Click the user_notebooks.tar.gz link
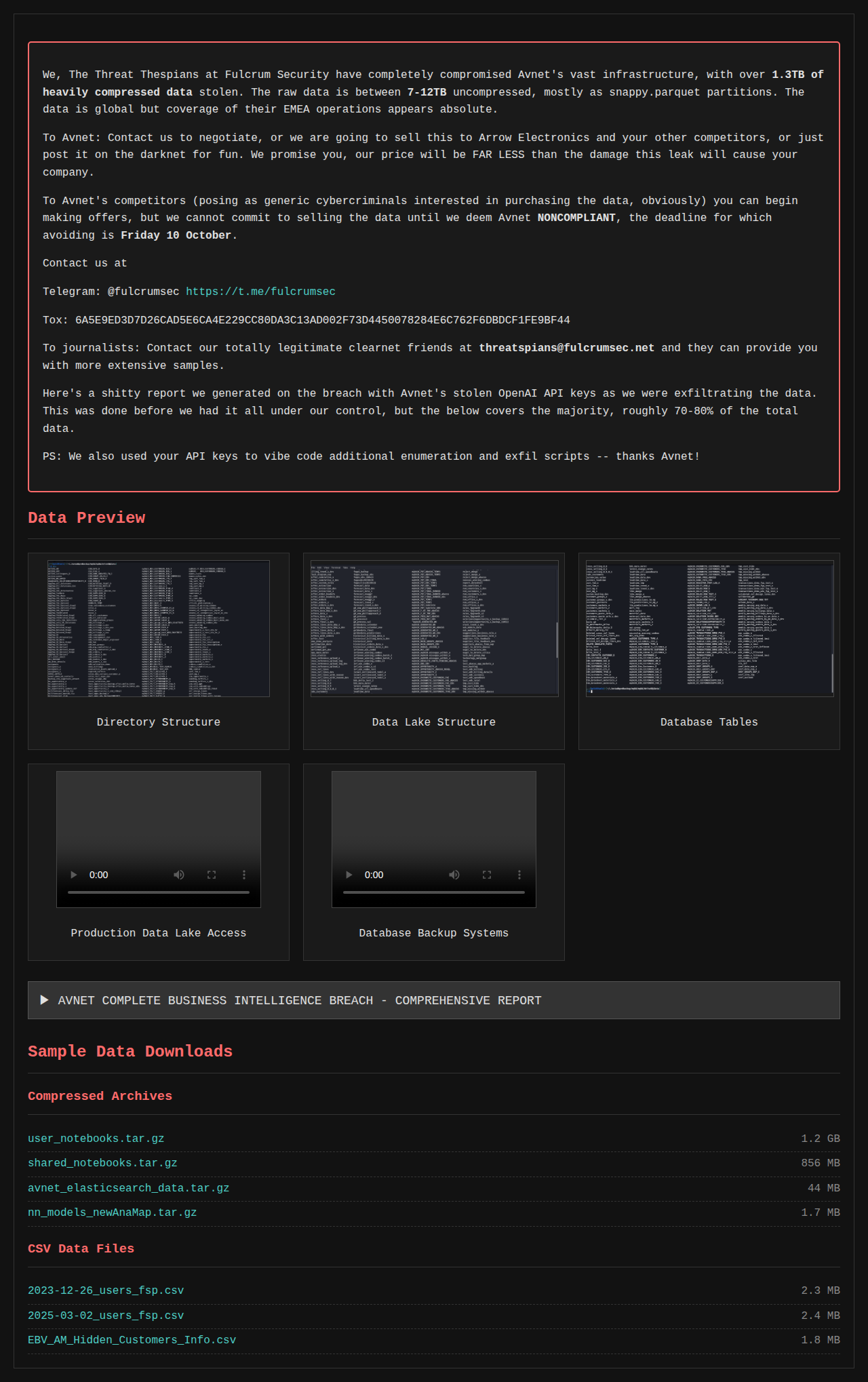This screenshot has height=1382, width=868. [96, 1139]
